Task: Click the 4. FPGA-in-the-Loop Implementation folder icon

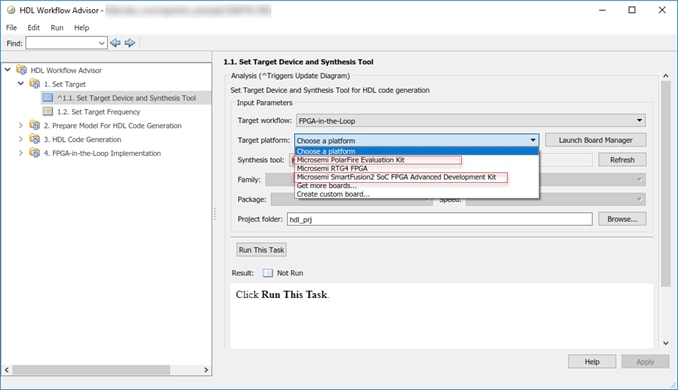Action: [x=35, y=153]
